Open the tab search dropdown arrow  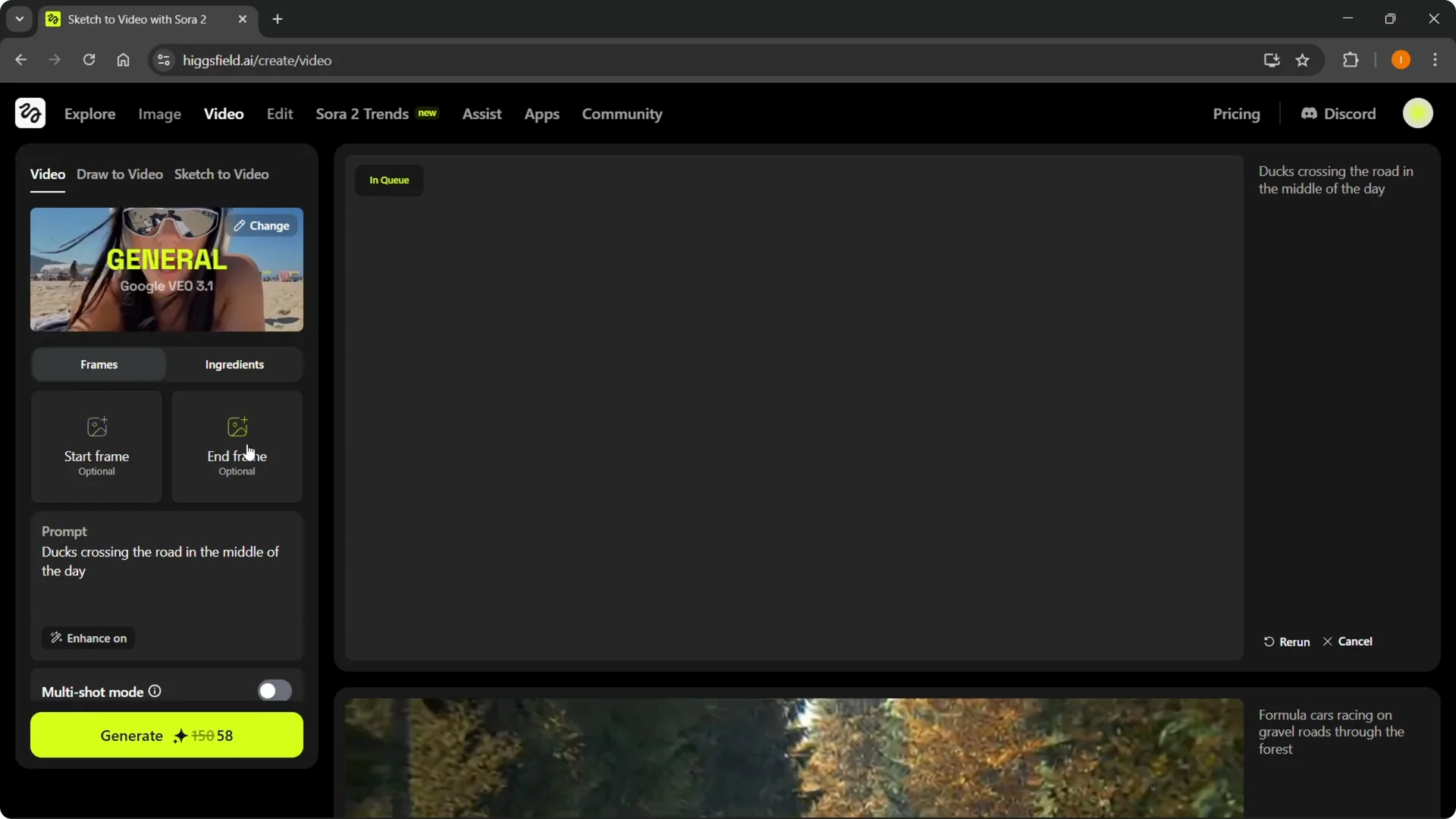point(19,18)
